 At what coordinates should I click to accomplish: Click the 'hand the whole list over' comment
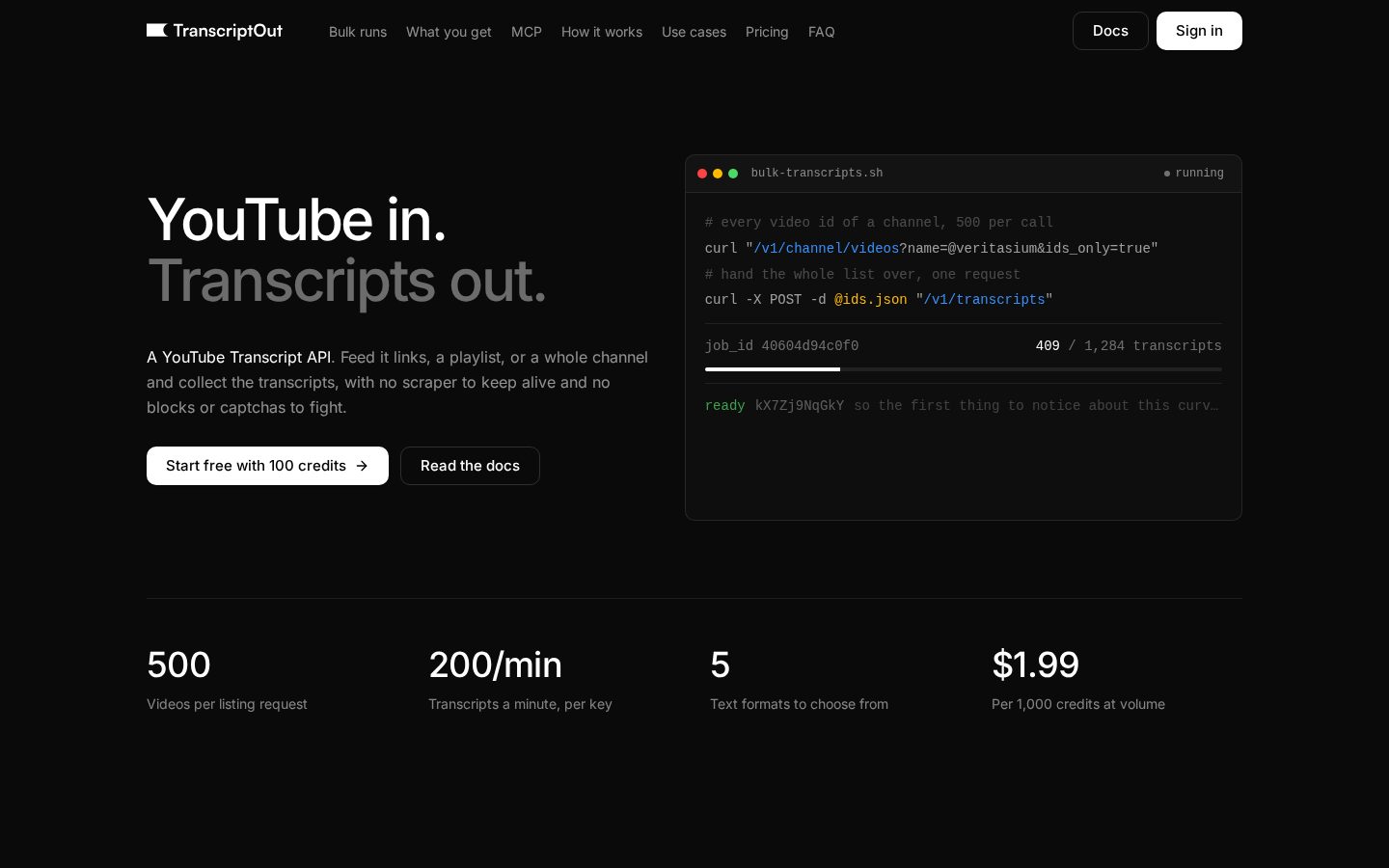862,275
